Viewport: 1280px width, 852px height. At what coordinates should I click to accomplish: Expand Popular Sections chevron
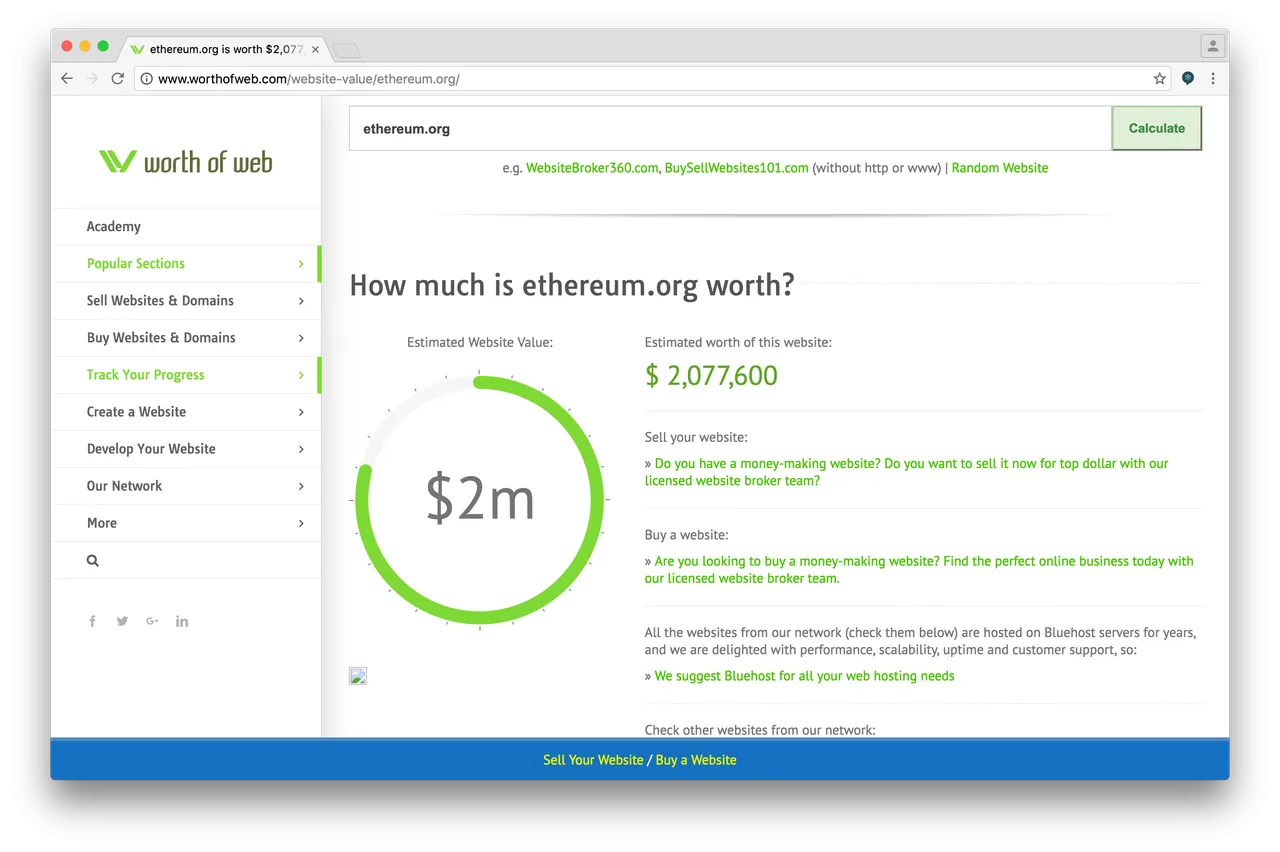pos(301,264)
